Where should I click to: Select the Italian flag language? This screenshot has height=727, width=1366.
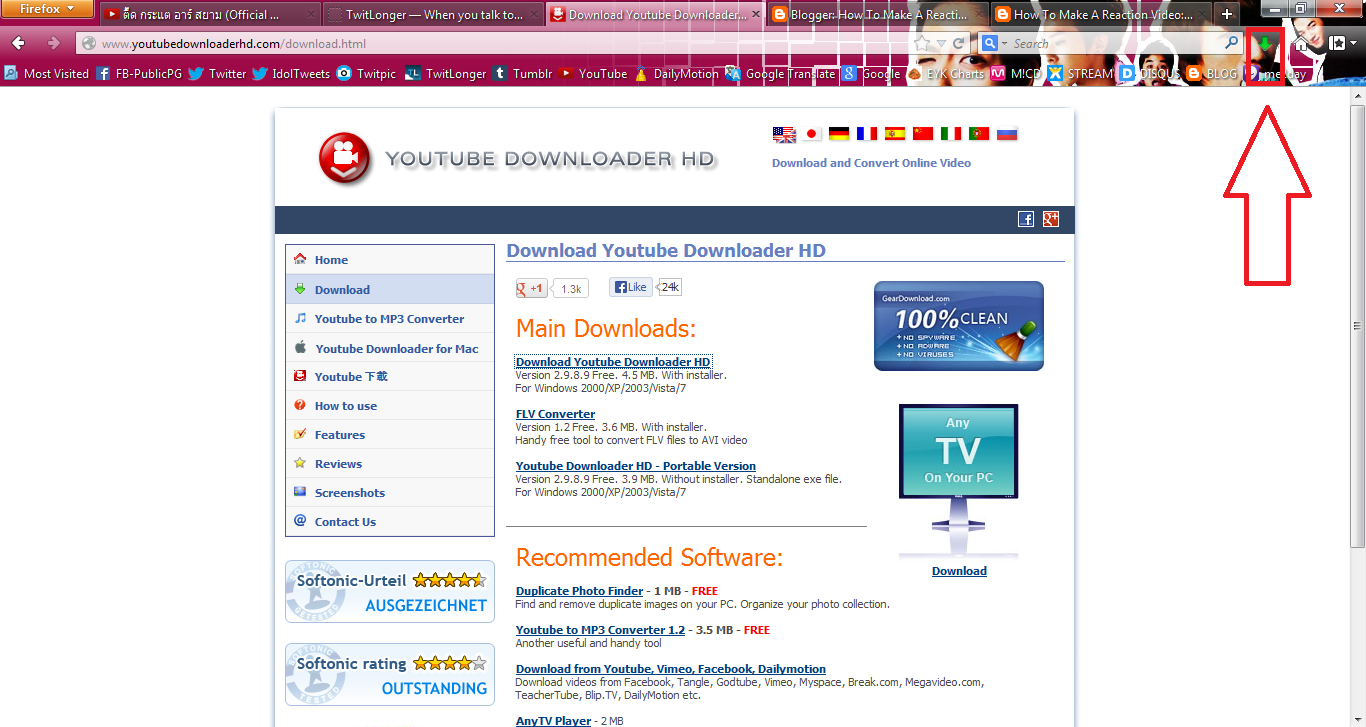[951, 133]
